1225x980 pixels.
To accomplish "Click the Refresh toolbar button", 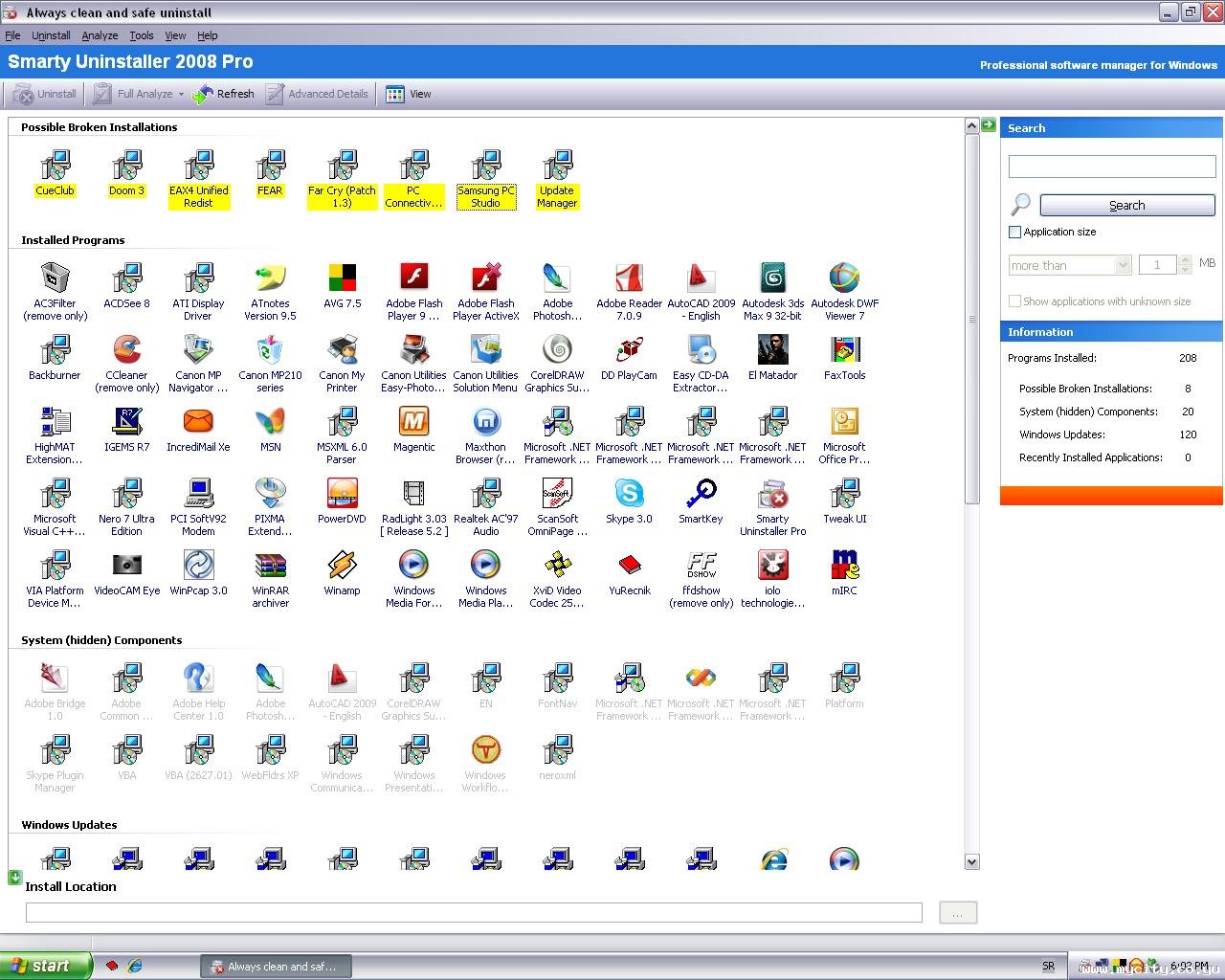I will [223, 94].
